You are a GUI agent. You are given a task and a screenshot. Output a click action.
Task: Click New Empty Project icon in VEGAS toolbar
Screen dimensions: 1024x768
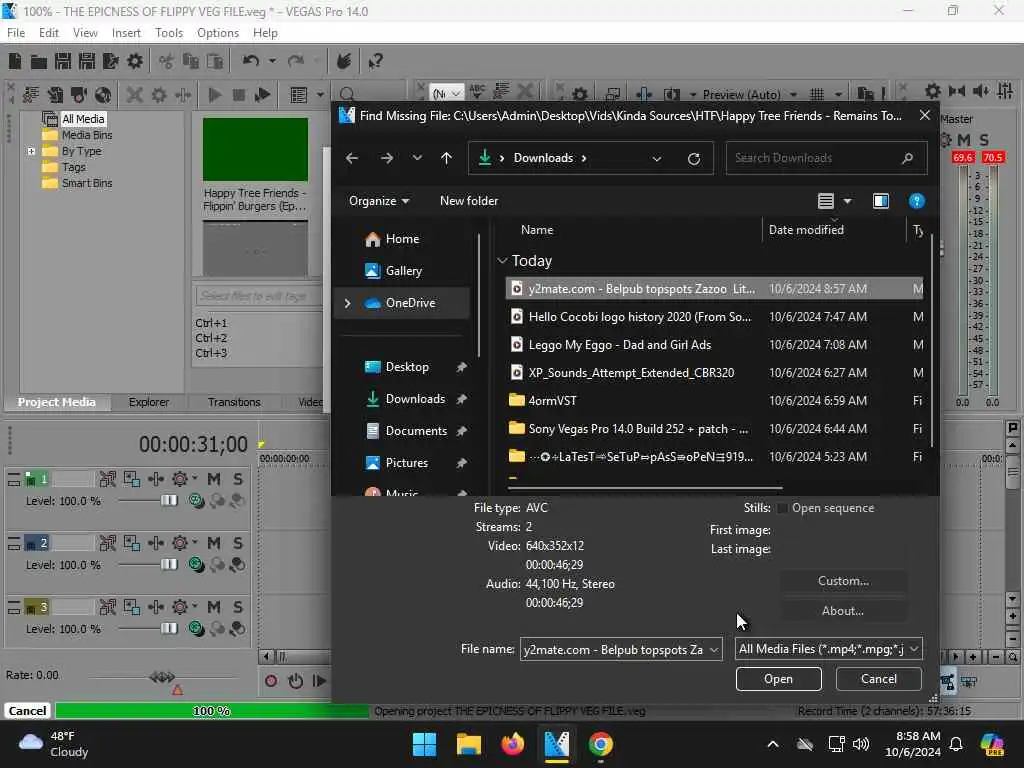14,61
